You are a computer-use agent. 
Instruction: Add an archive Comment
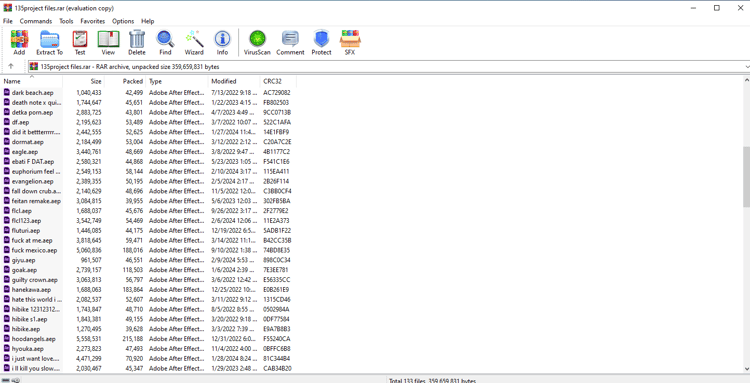tap(290, 43)
